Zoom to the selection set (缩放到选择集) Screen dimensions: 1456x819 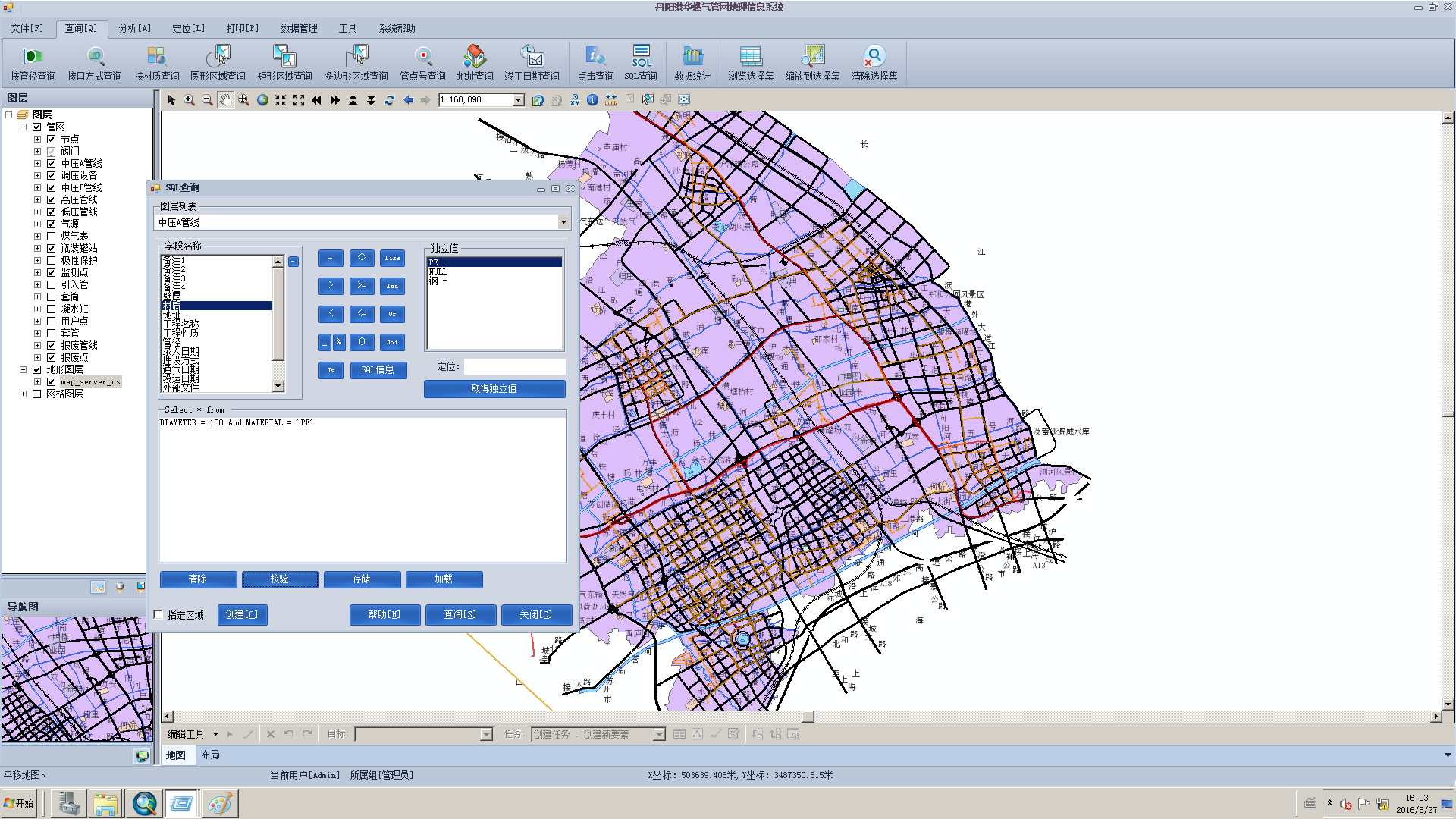click(812, 63)
